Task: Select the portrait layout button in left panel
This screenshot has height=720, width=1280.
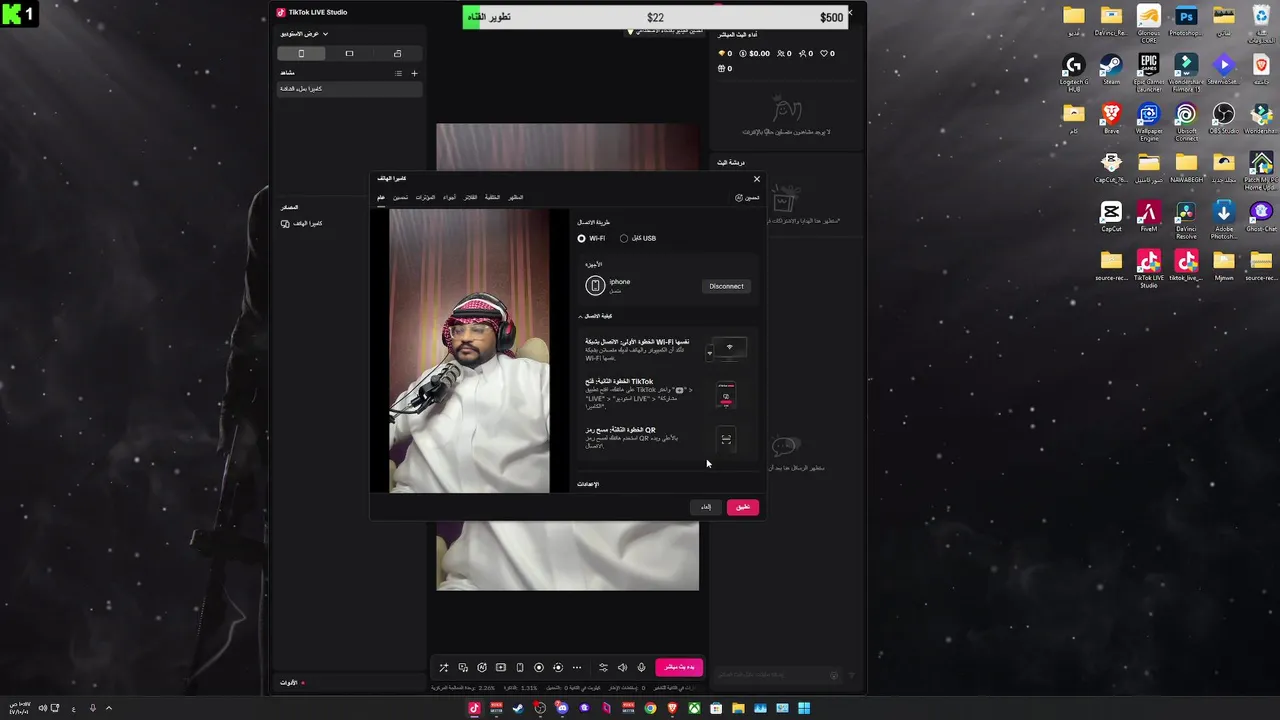Action: [x=301, y=53]
